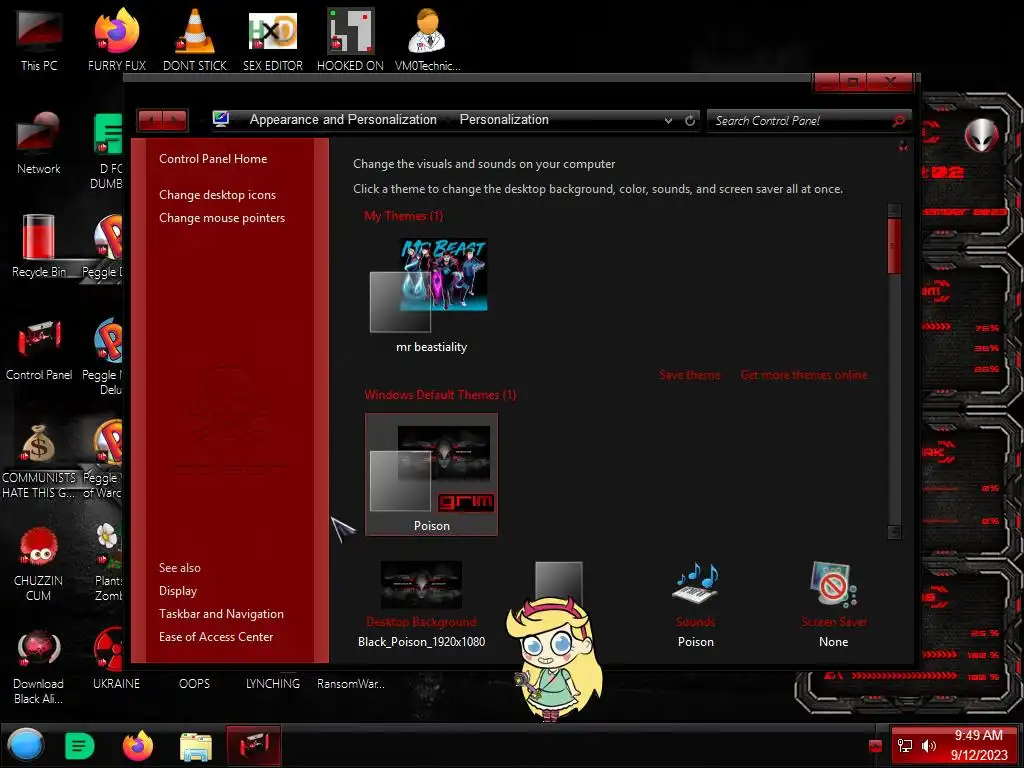Click the Start orb on taskbar
1024x768 pixels.
26,745
